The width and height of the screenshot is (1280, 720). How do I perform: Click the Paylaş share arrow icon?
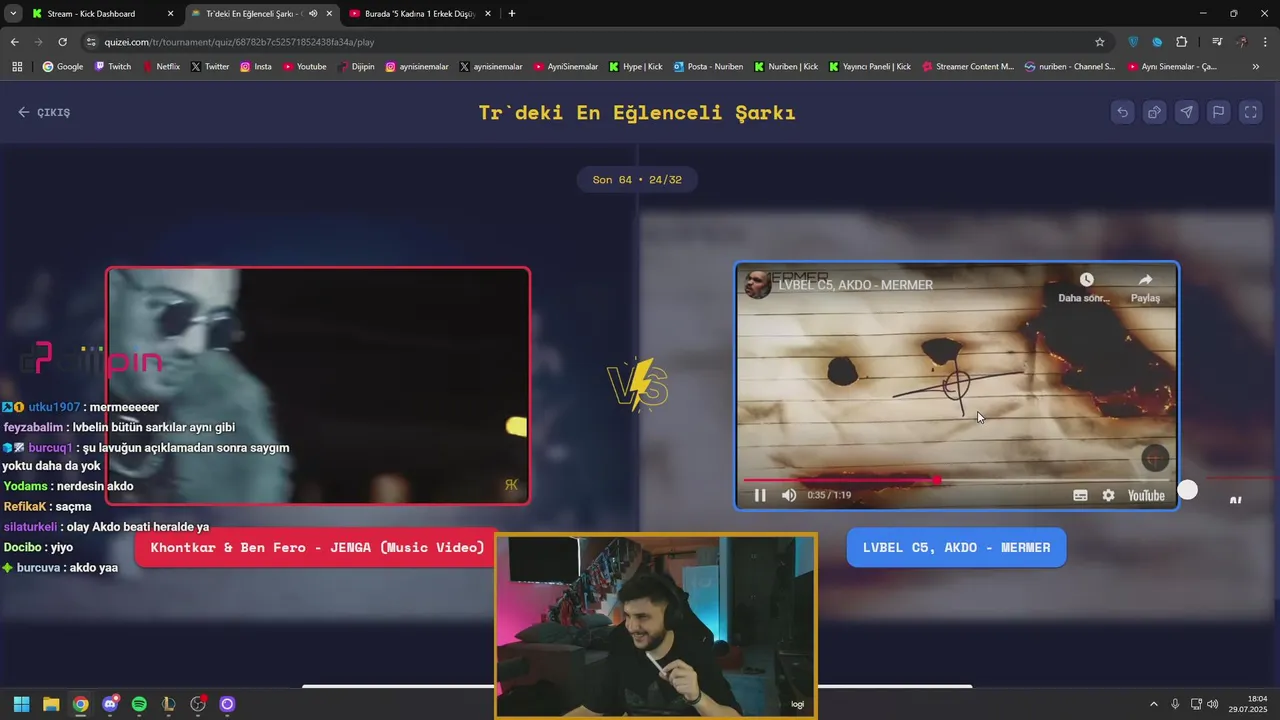point(1145,280)
